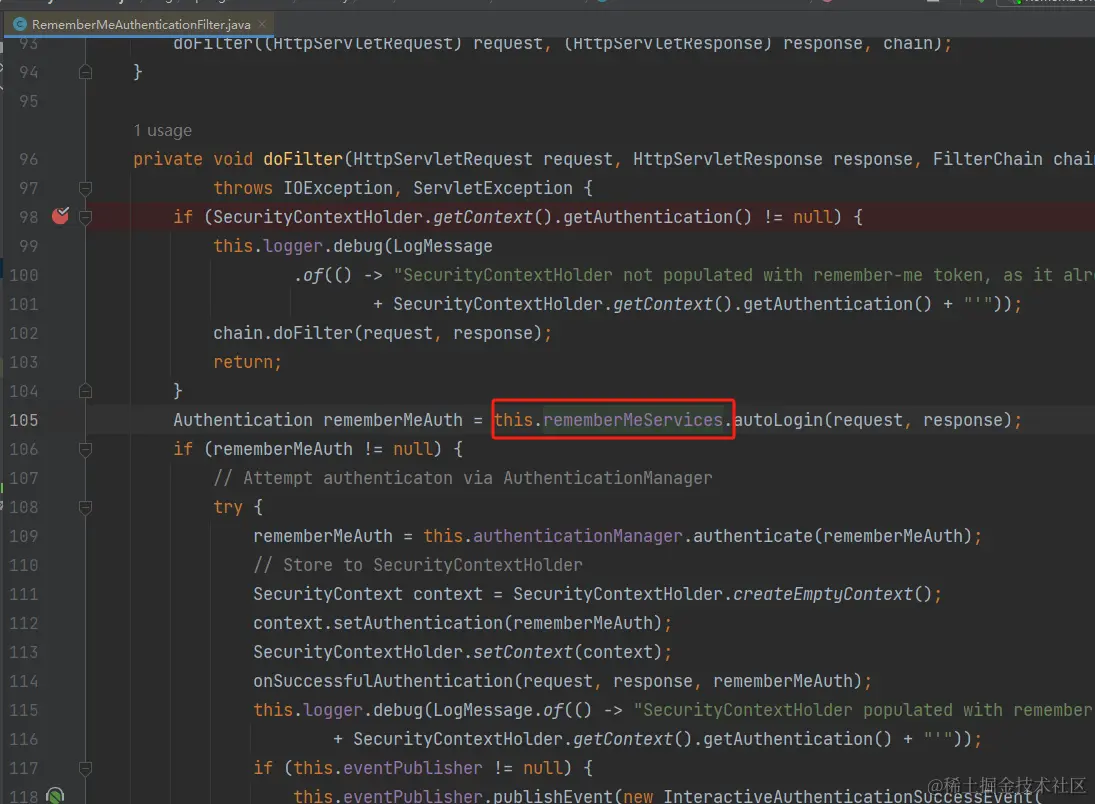Click setContext call on line 113
The image size is (1095, 804).
[x=523, y=652]
